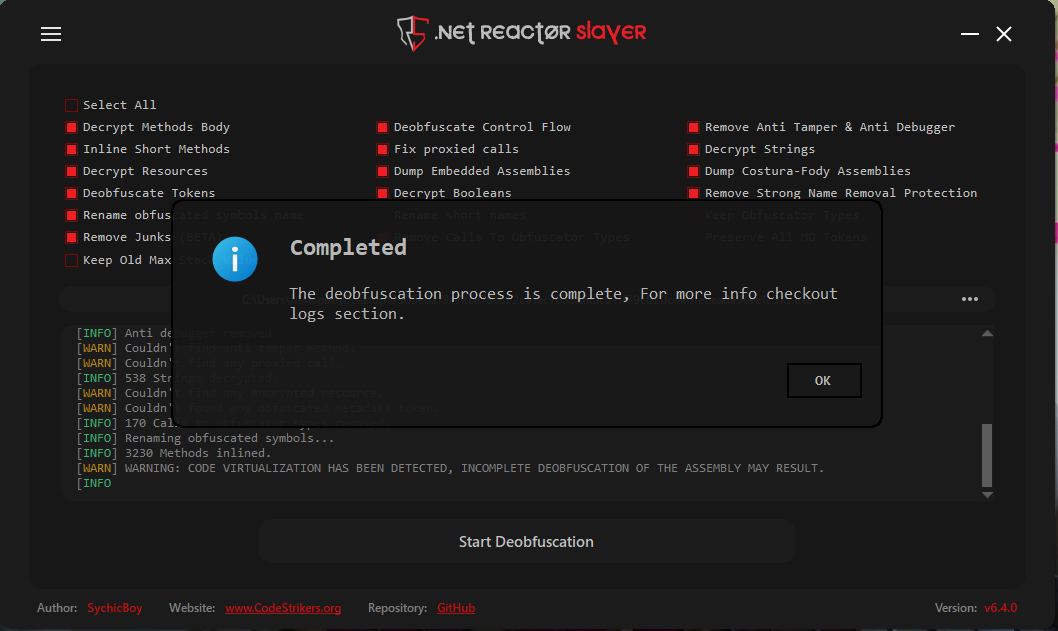1058x631 pixels.
Task: Toggle Dump Costura-Fody Assemblies checkbox
Action: (693, 170)
